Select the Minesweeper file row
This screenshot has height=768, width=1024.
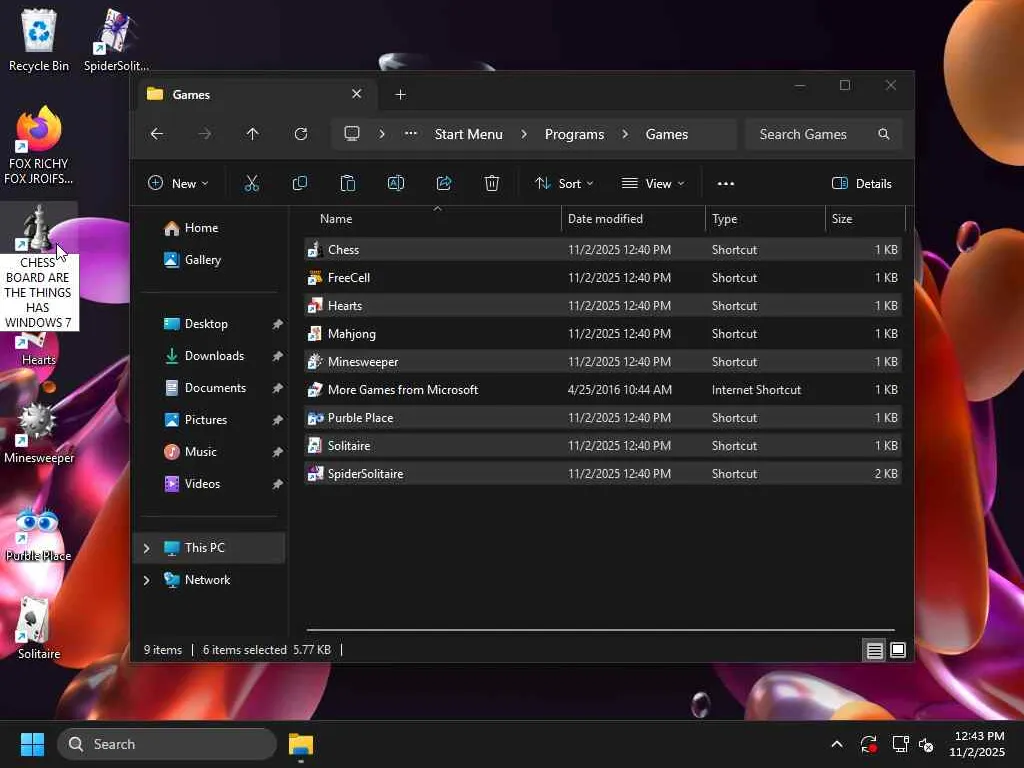click(603, 362)
